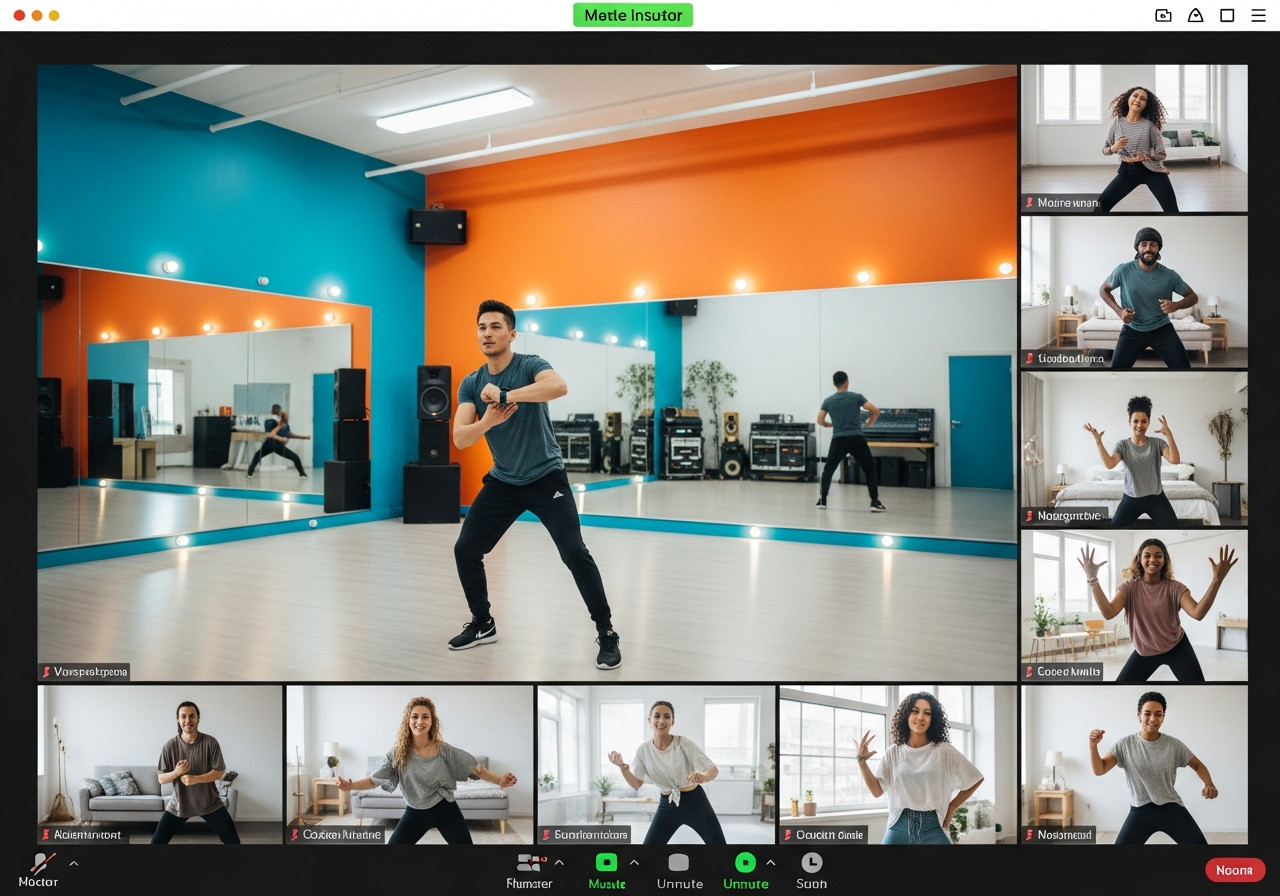Expand the chevron beside the muted microphone
This screenshot has width=1280, height=896.
pos(73,863)
